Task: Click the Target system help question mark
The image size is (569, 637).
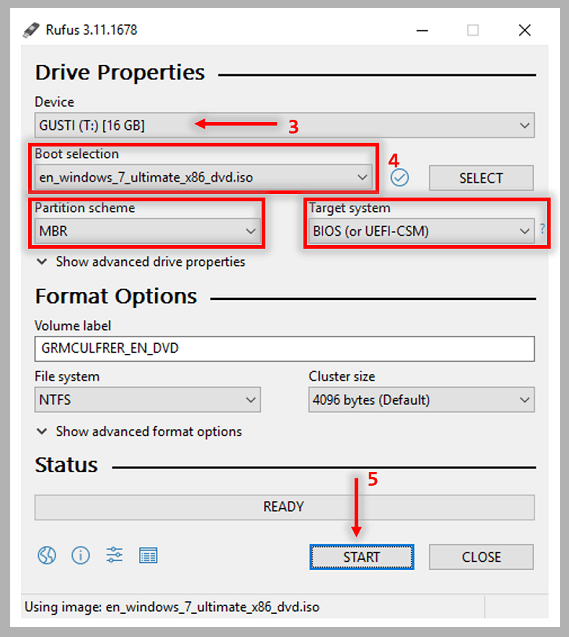Action: 542,229
